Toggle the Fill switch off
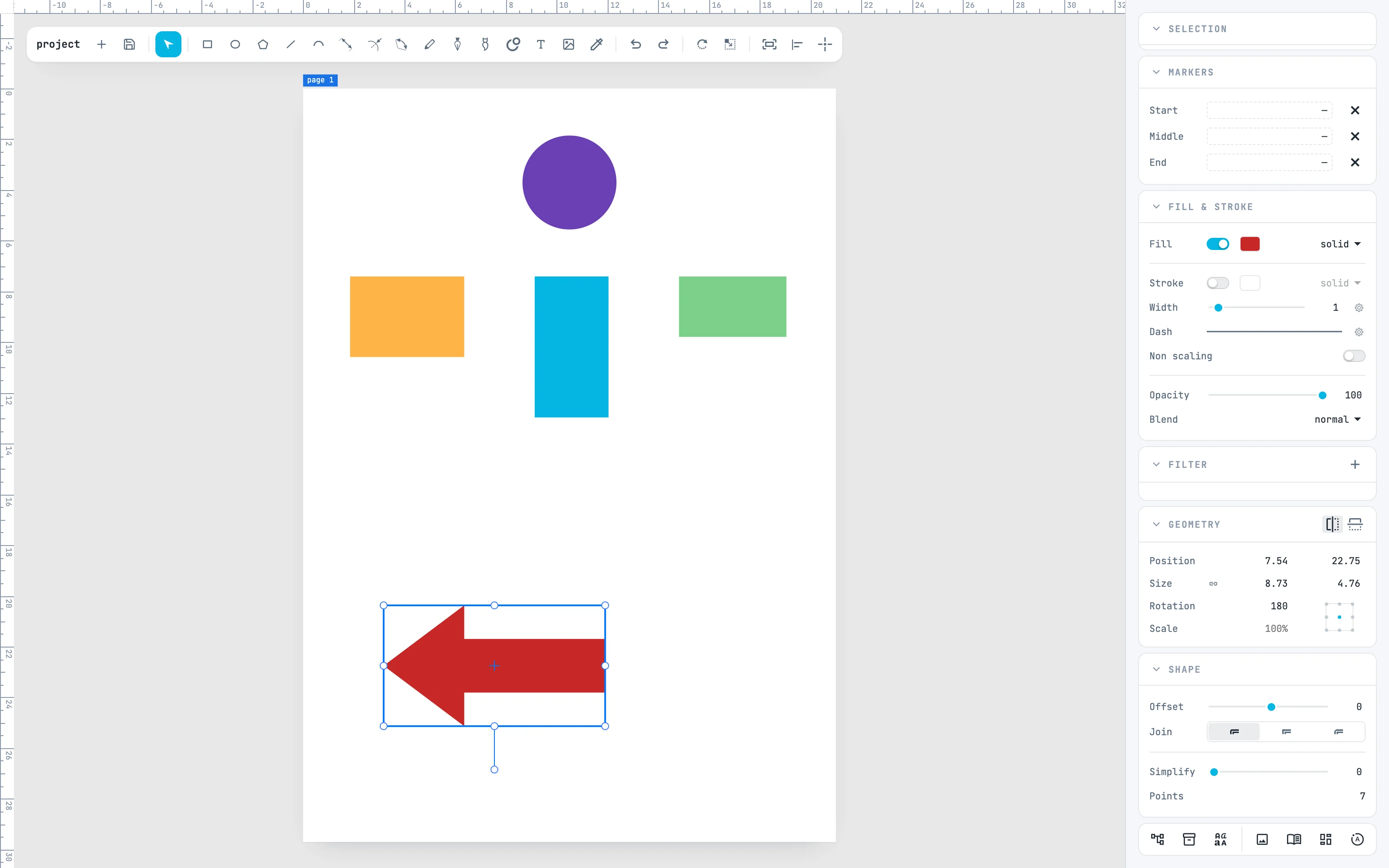Viewport: 1389px width, 868px height. pos(1218,244)
